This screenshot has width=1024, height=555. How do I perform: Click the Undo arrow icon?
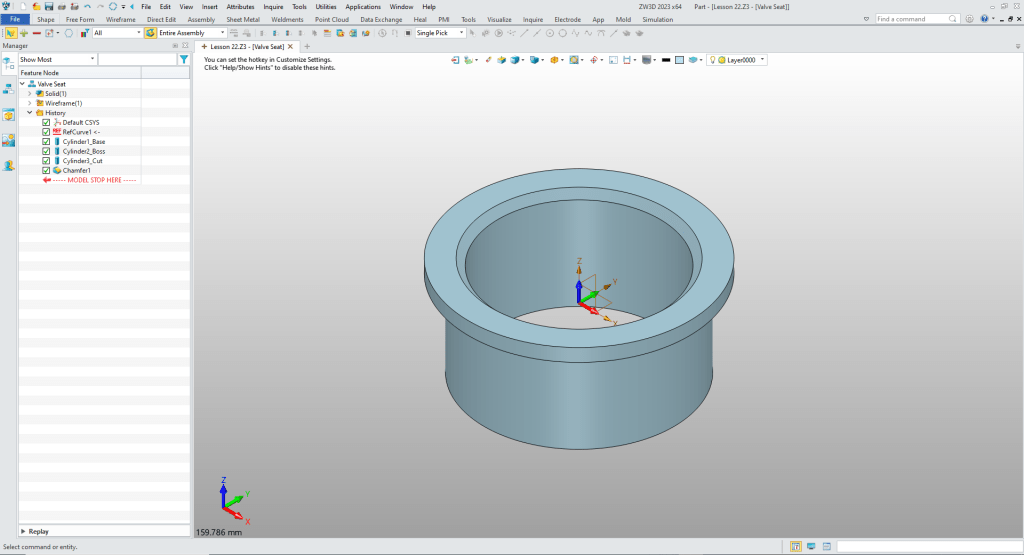pyautogui.click(x=87, y=6)
